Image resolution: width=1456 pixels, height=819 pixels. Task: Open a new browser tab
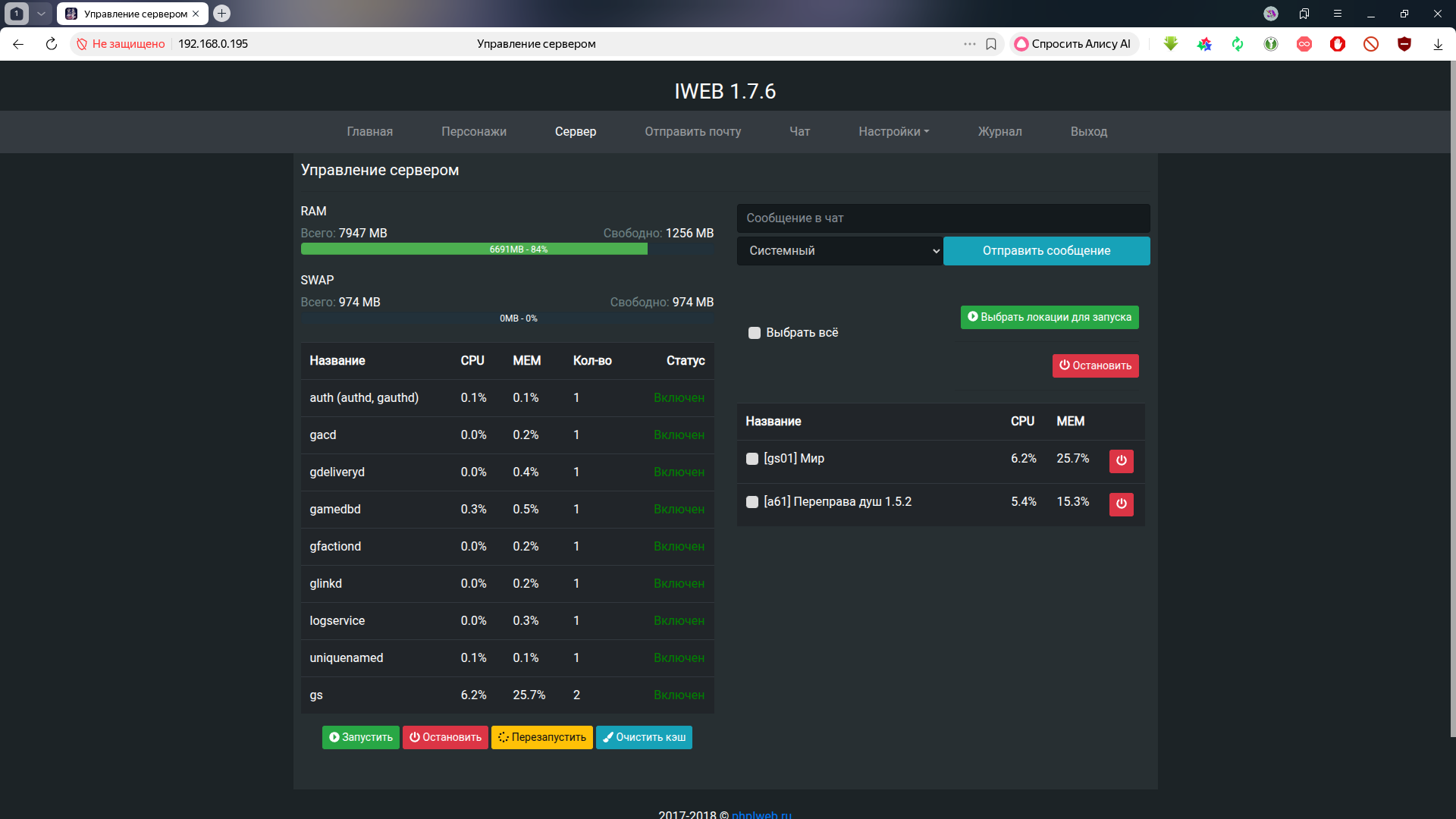tap(221, 14)
